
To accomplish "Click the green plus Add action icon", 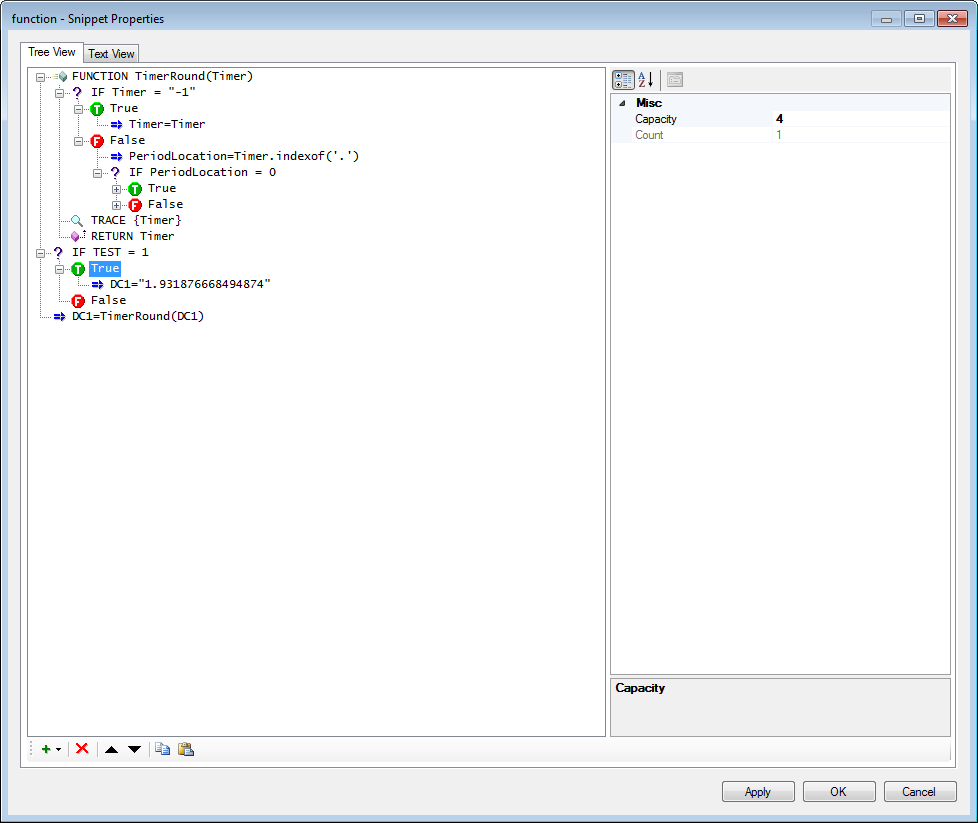I will click(x=46, y=749).
